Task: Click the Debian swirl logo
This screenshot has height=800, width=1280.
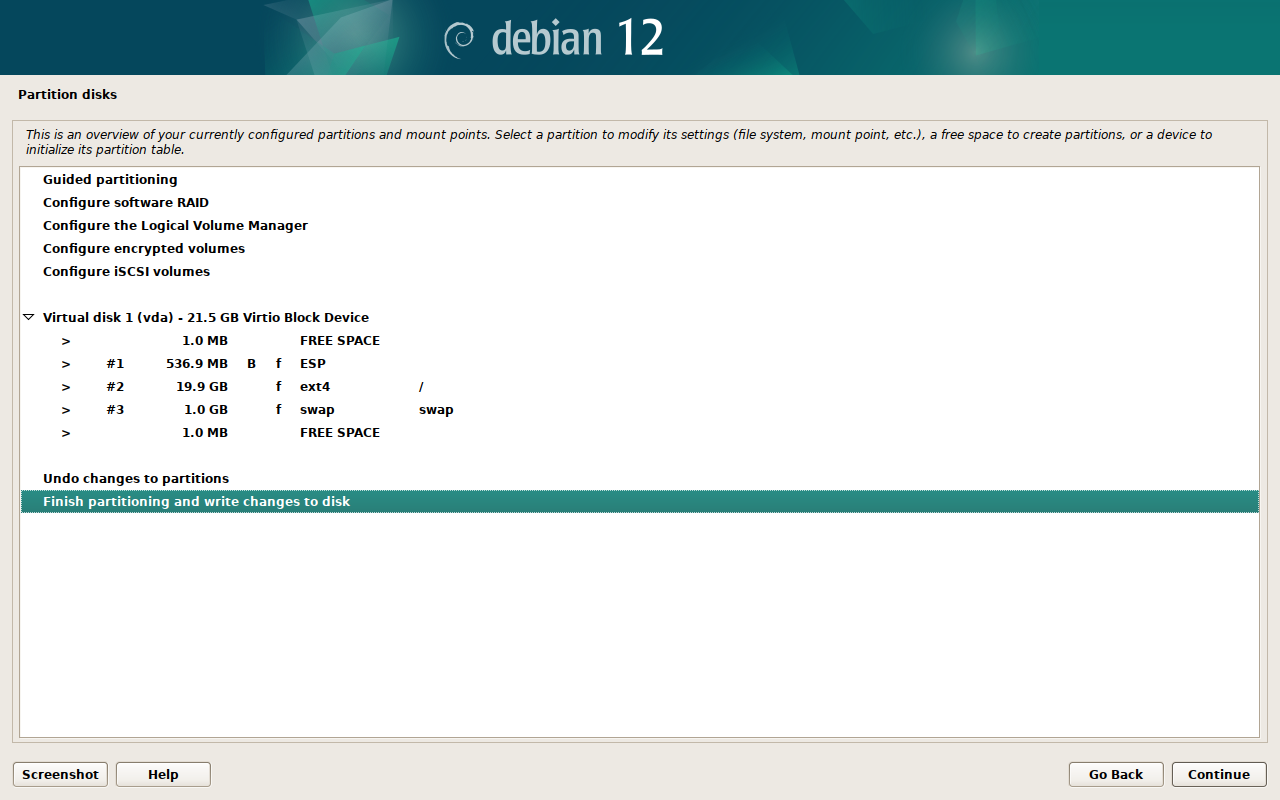Action: (x=459, y=39)
